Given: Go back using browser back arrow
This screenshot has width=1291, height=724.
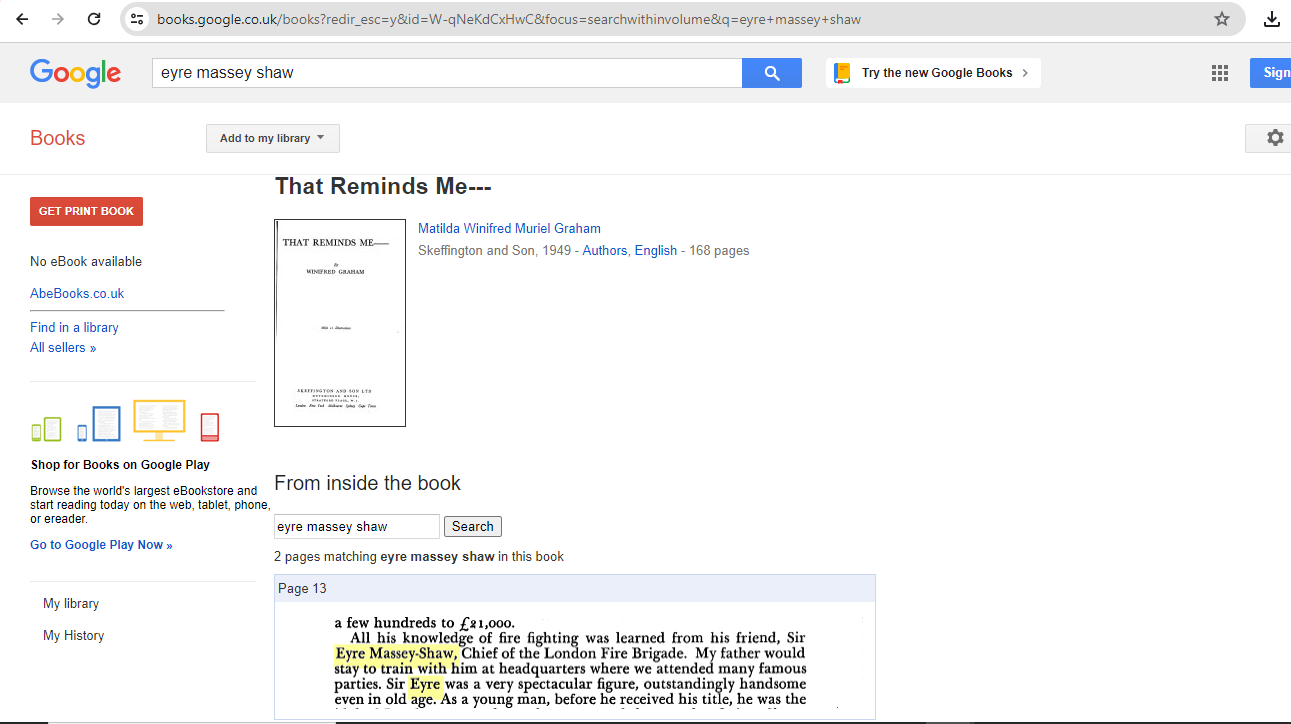Looking at the screenshot, I should 22,19.
